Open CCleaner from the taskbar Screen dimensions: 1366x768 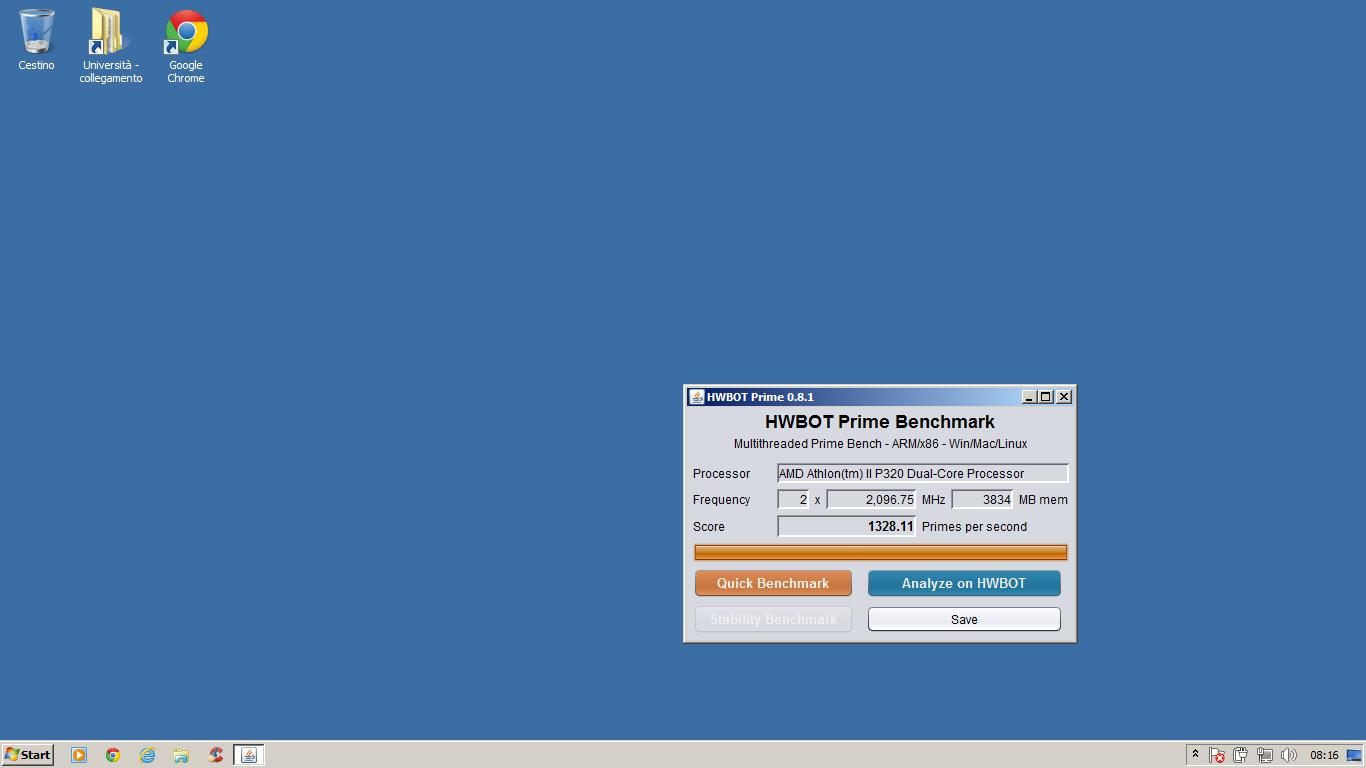215,755
